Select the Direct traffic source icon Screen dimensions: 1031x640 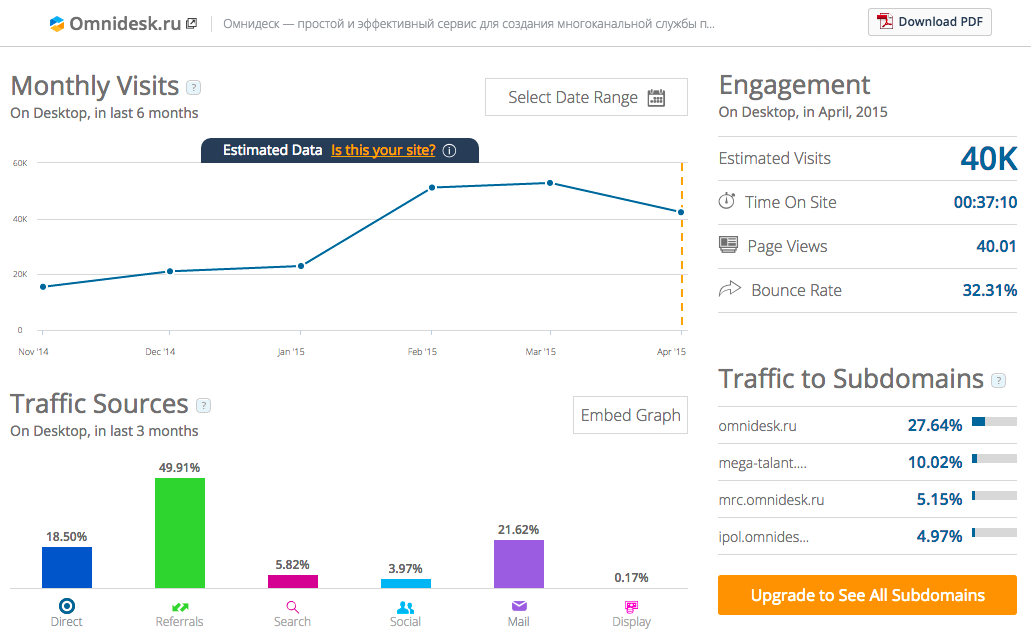(x=67, y=606)
